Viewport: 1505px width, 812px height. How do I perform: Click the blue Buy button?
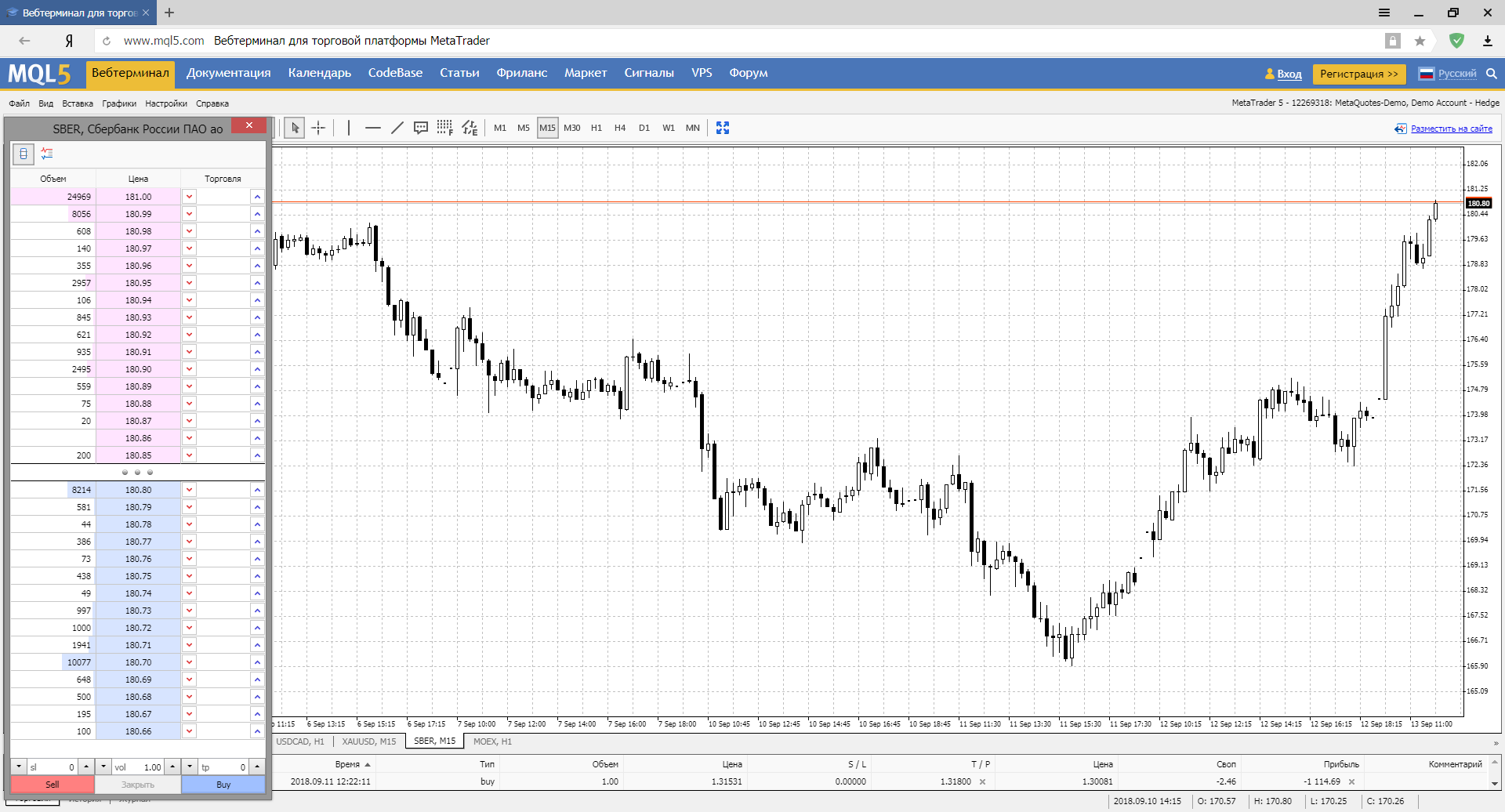(223, 784)
